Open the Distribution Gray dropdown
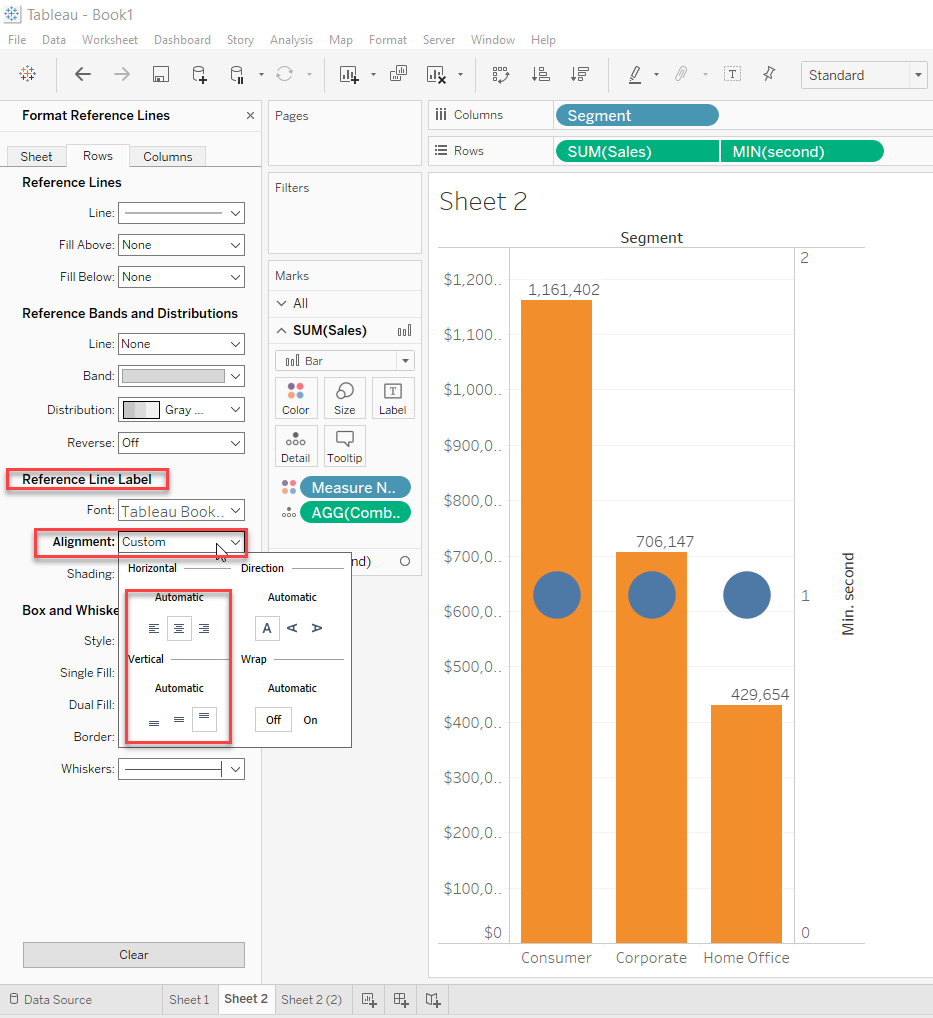The width and height of the screenshot is (933, 1018). 181,410
